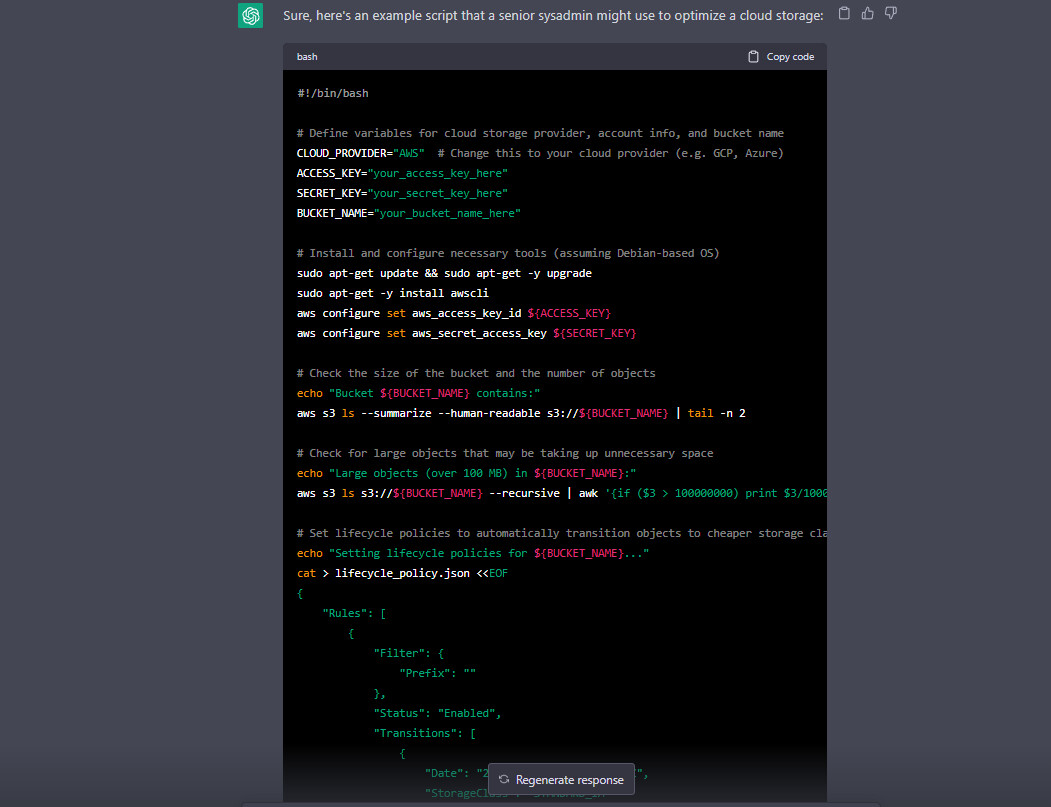Viewport: 1051px width, 807px height.
Task: Click the your_secret_key_here string
Action: click(x=437, y=193)
